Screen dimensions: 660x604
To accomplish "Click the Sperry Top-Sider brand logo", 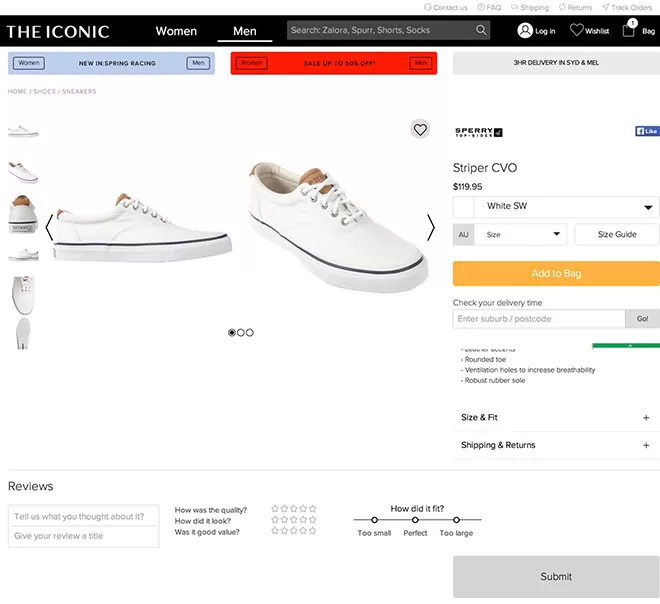I will pos(479,132).
